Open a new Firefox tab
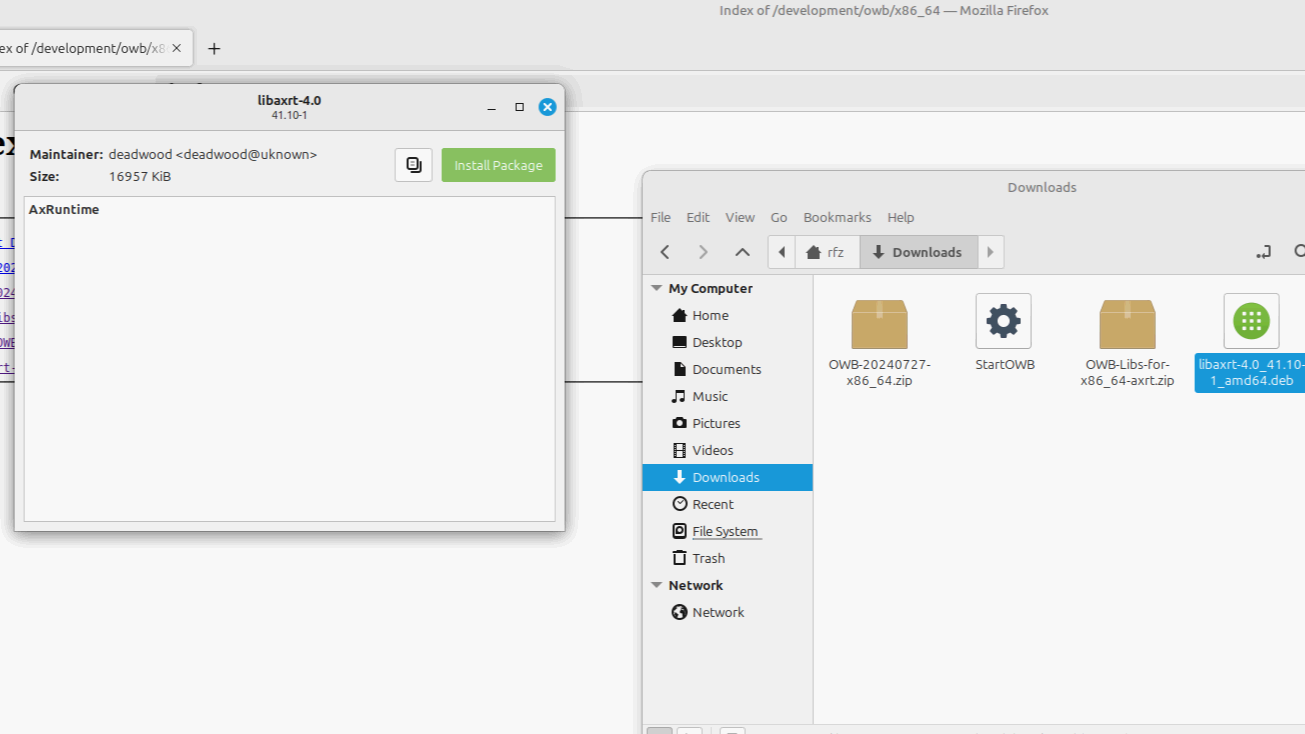Screen dimensions: 1305x734 click(x=213, y=48)
